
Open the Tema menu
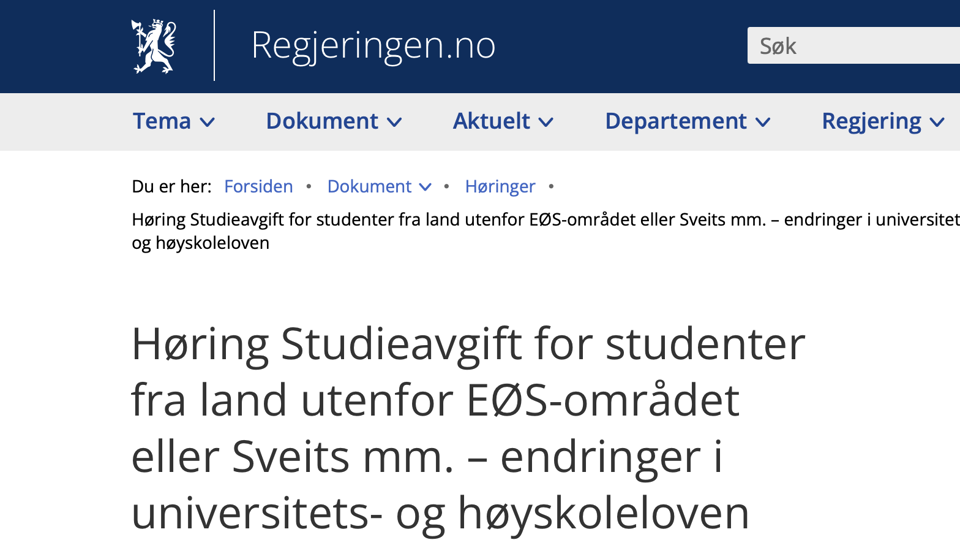(x=162, y=121)
